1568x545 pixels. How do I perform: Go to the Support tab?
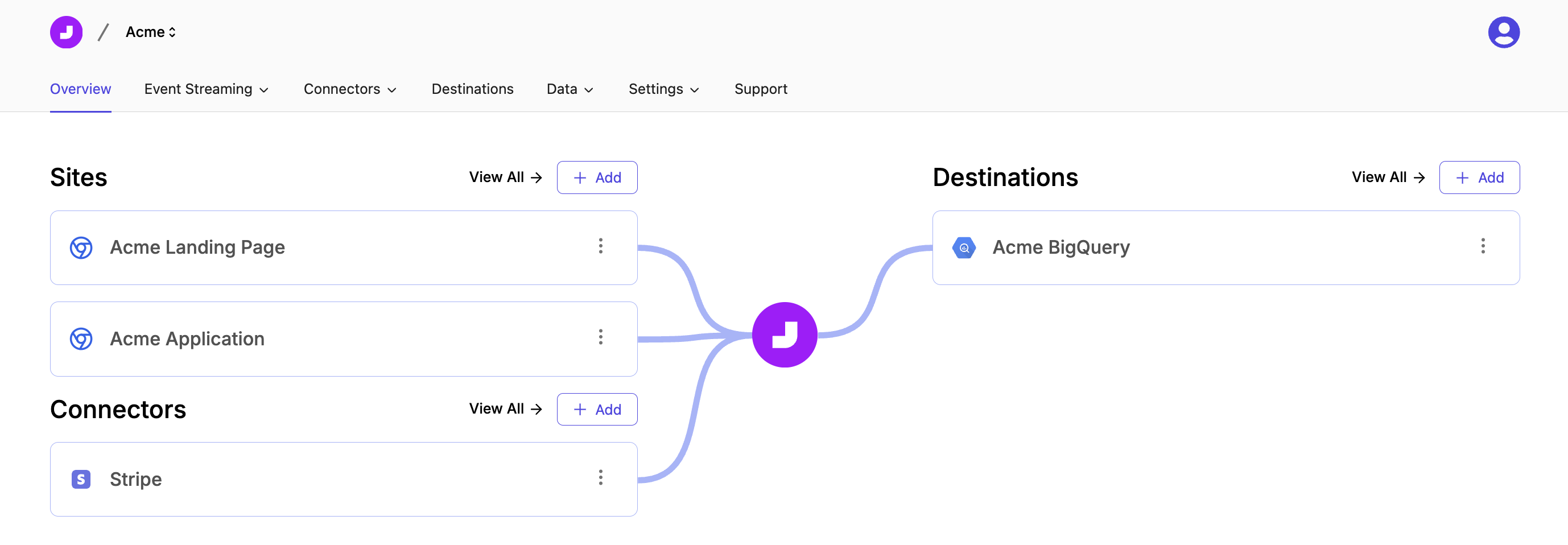tap(761, 89)
